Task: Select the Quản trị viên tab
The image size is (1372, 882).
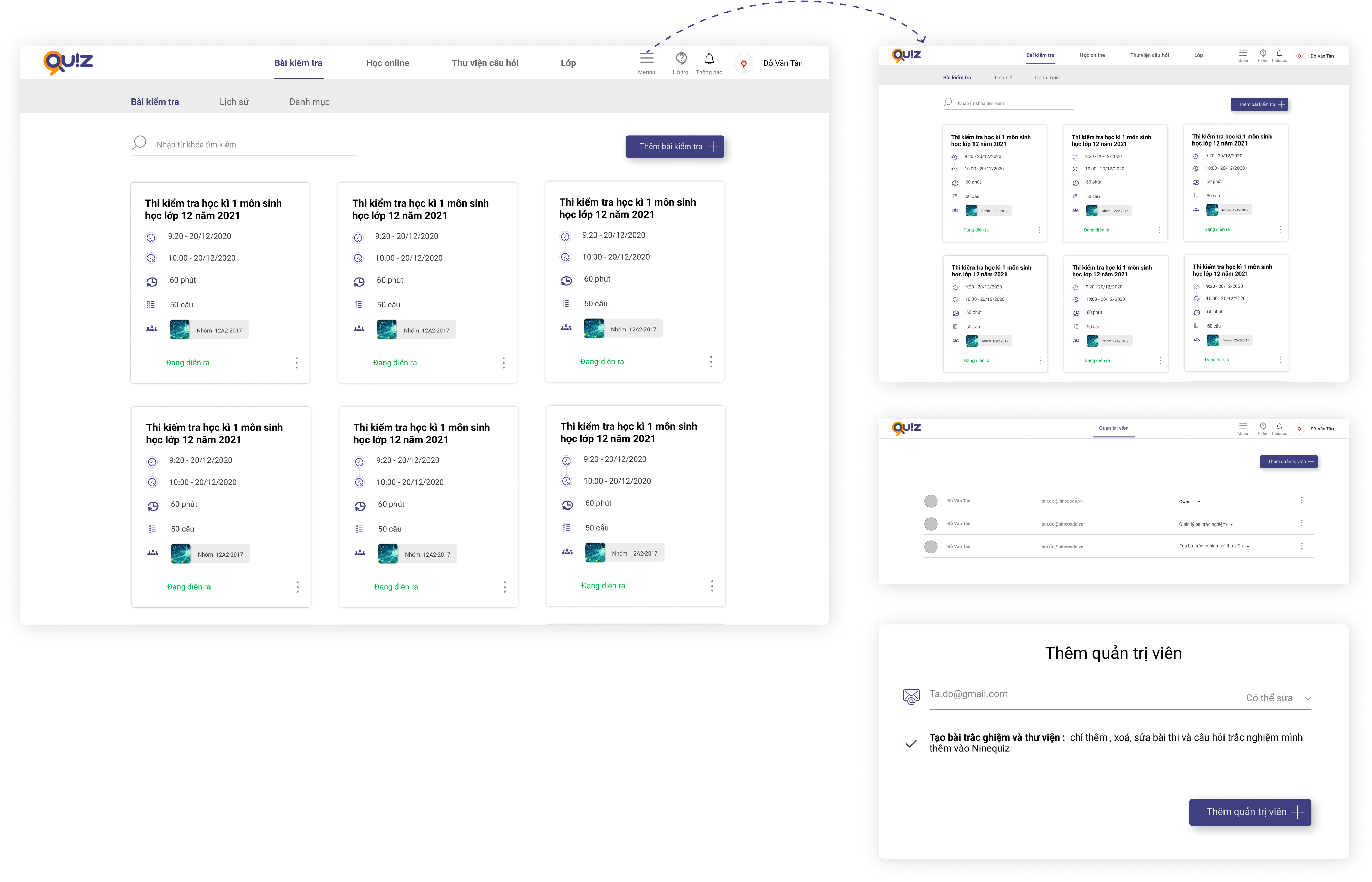Action: (x=1113, y=428)
